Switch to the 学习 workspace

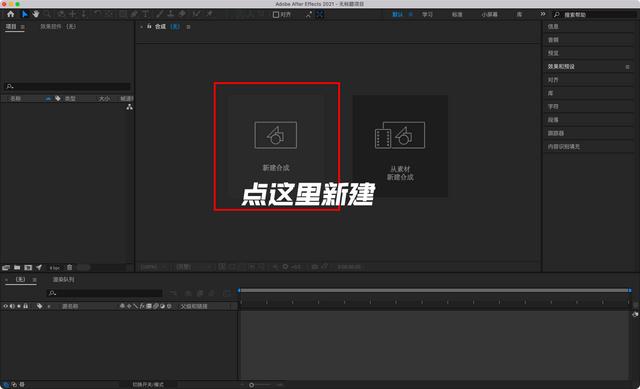pos(427,14)
